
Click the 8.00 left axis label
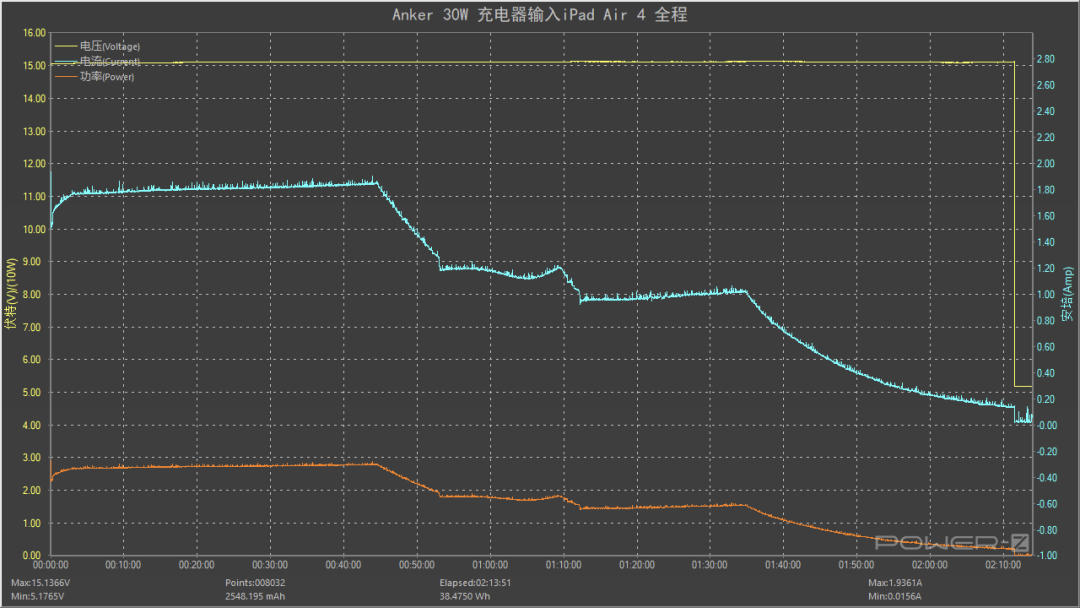[x=34, y=295]
